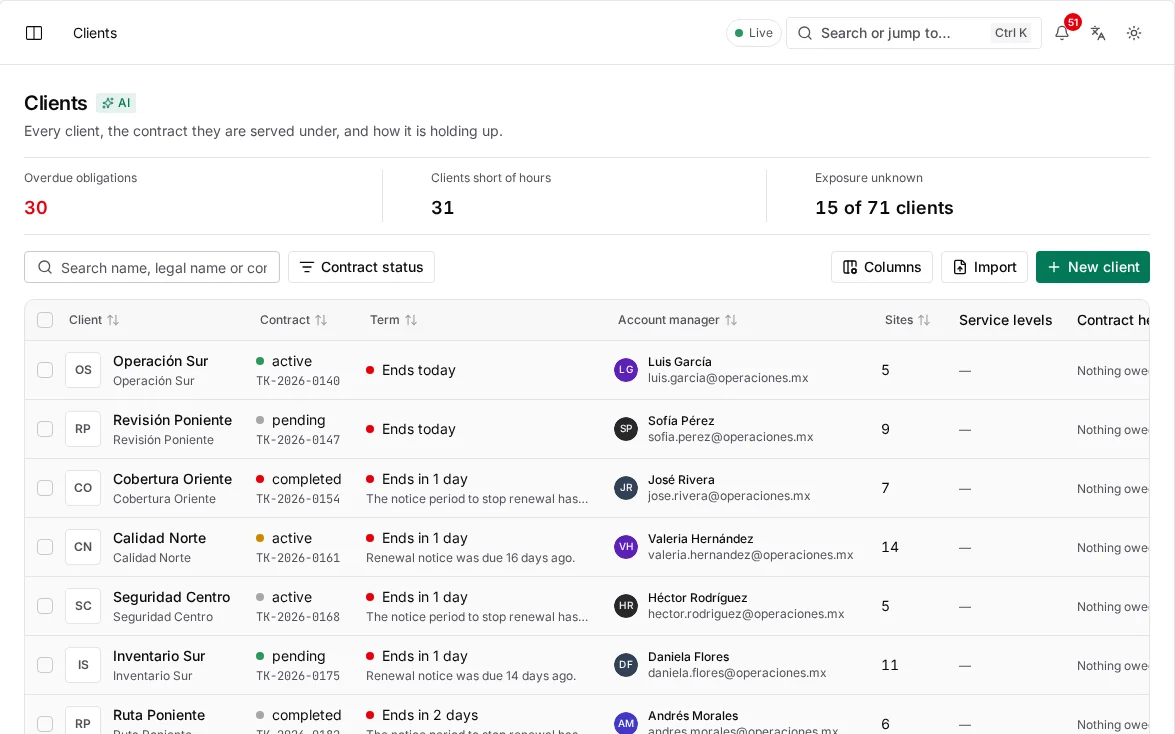Click the IS initials tile of Inventario Sur

tap(83, 664)
